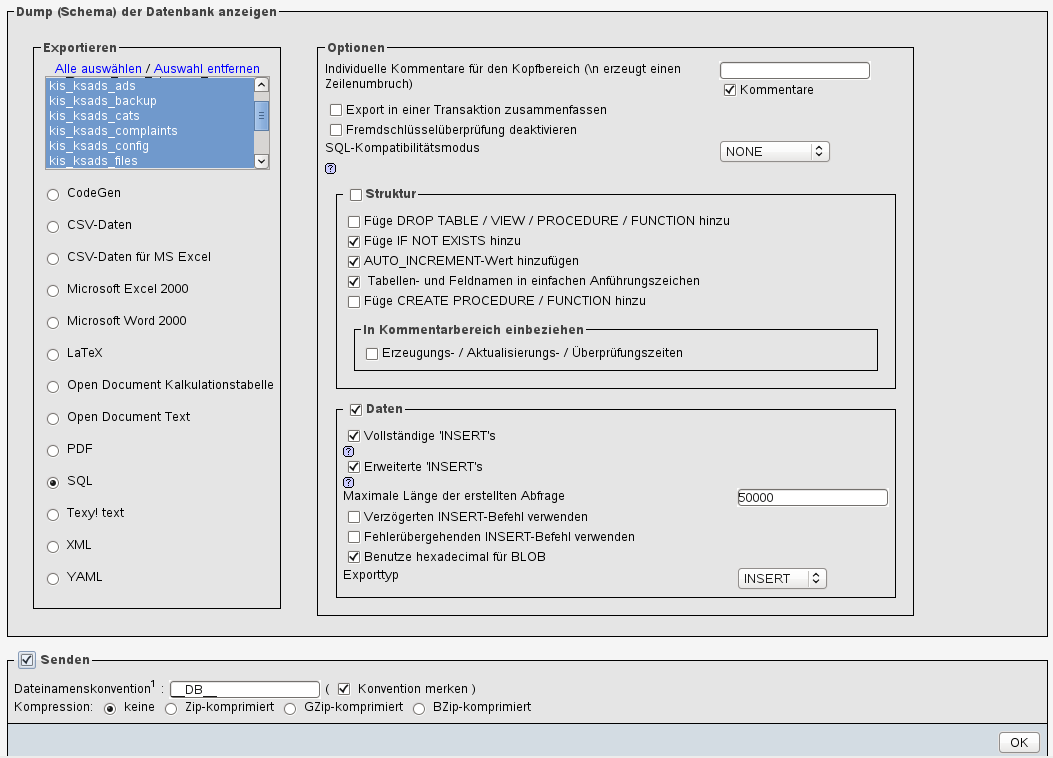Select kis_ksads_cats in table list
This screenshot has height=758, width=1053.
tap(150, 115)
